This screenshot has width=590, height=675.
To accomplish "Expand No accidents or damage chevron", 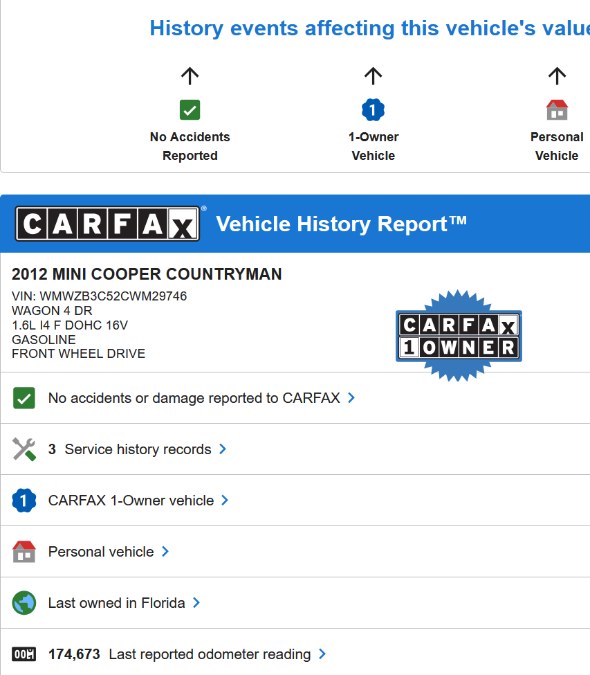I will pos(351,398).
